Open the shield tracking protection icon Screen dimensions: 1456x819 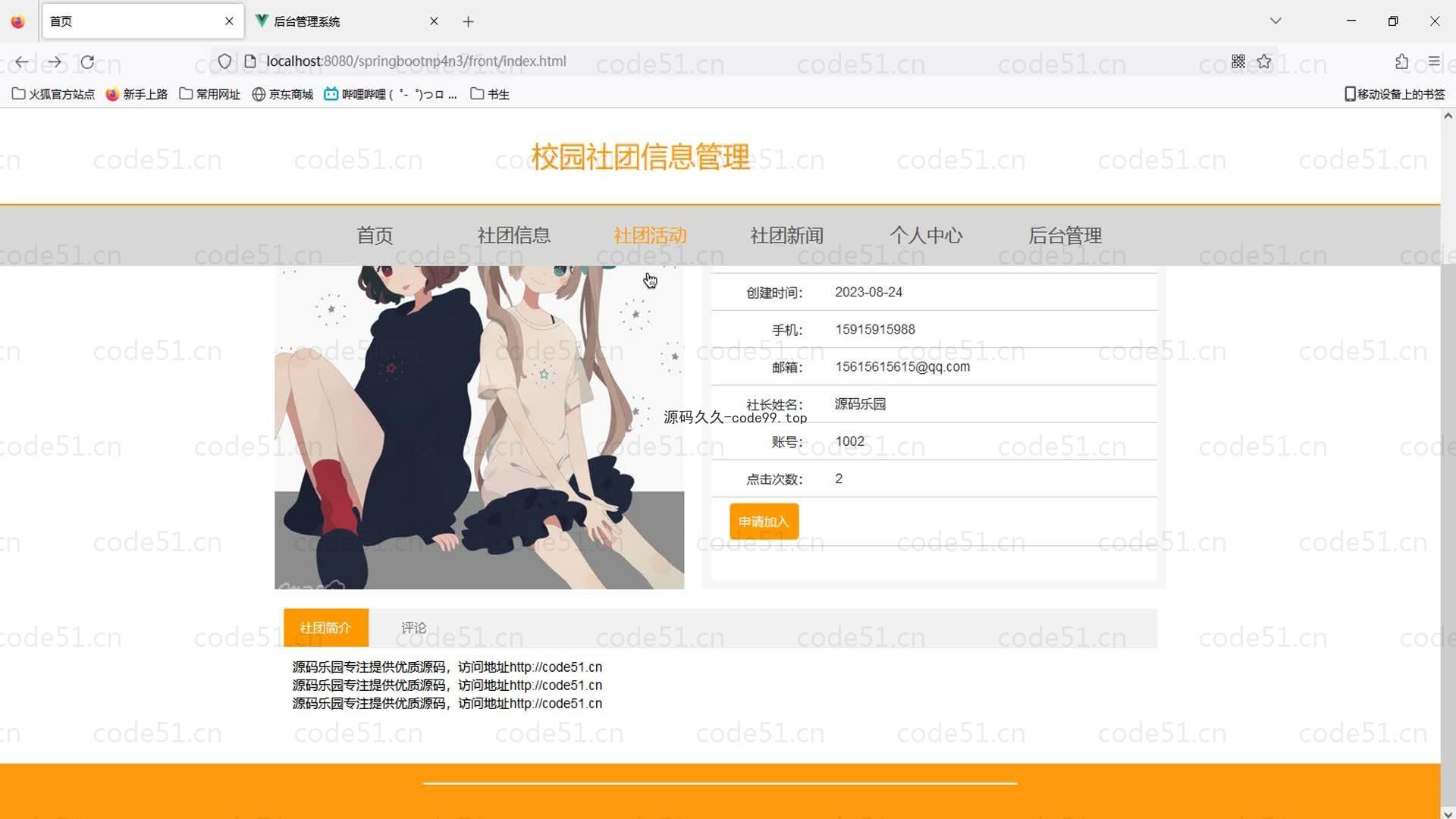click(224, 61)
